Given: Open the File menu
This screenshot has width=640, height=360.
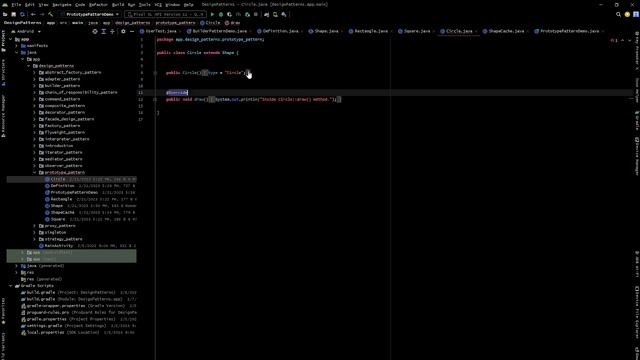Looking at the screenshot, I should [16, 4].
